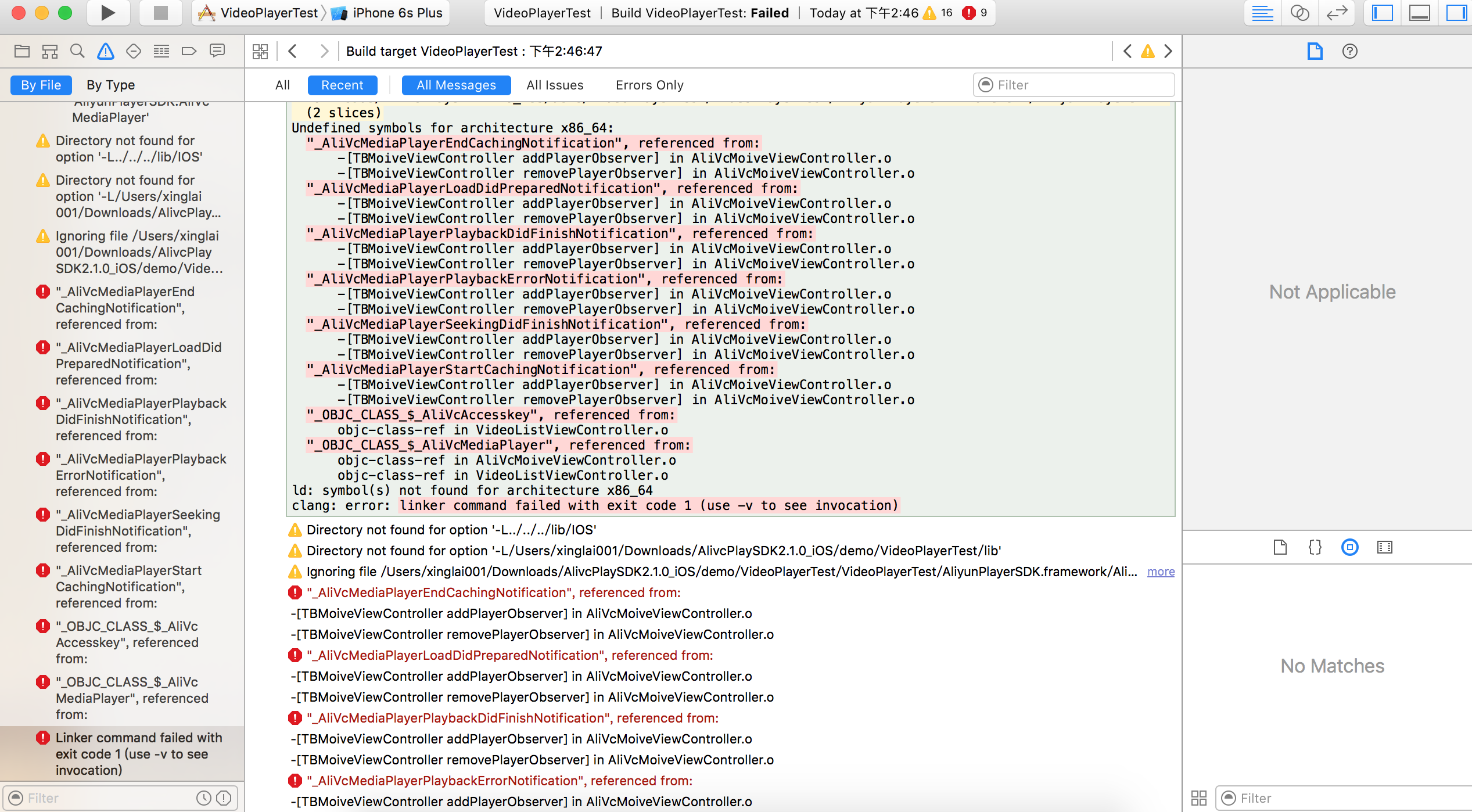Image resolution: width=1472 pixels, height=812 pixels.
Task: Toggle library grid view icon
Action: coord(1199,798)
